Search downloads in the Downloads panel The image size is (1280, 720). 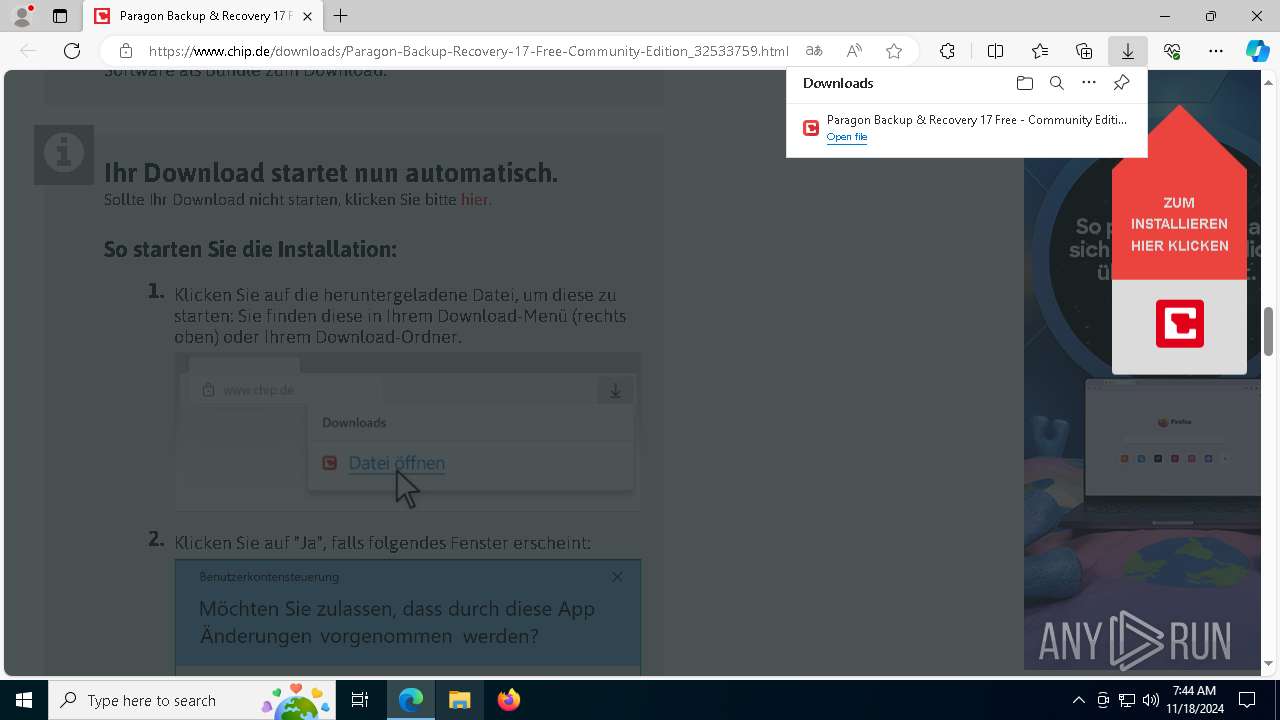(x=1057, y=83)
